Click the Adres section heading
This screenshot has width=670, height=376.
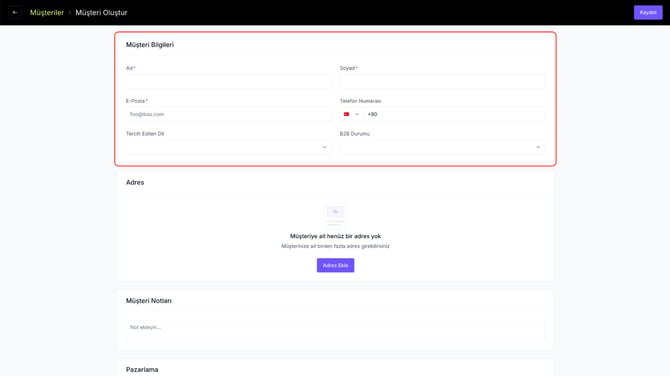[x=135, y=182]
